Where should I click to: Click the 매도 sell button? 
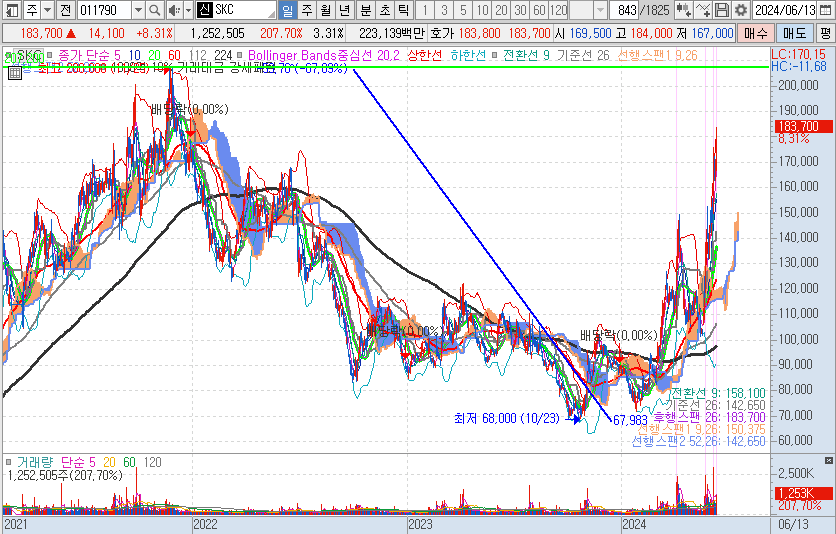click(794, 34)
